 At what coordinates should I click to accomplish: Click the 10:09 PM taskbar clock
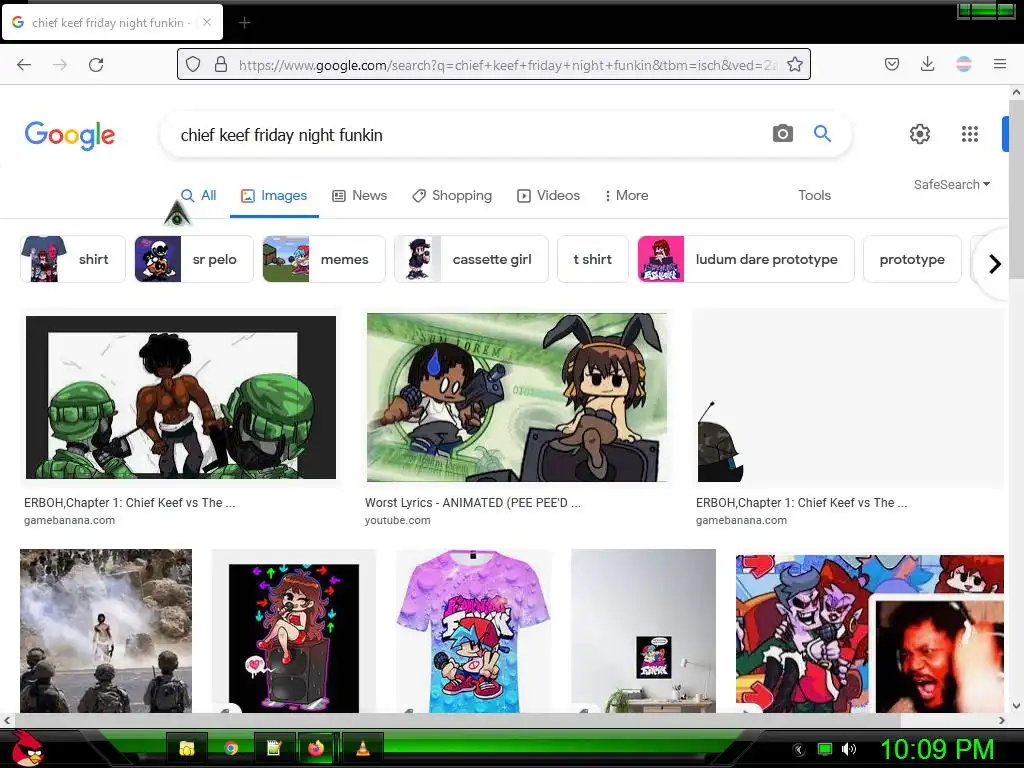(937, 748)
